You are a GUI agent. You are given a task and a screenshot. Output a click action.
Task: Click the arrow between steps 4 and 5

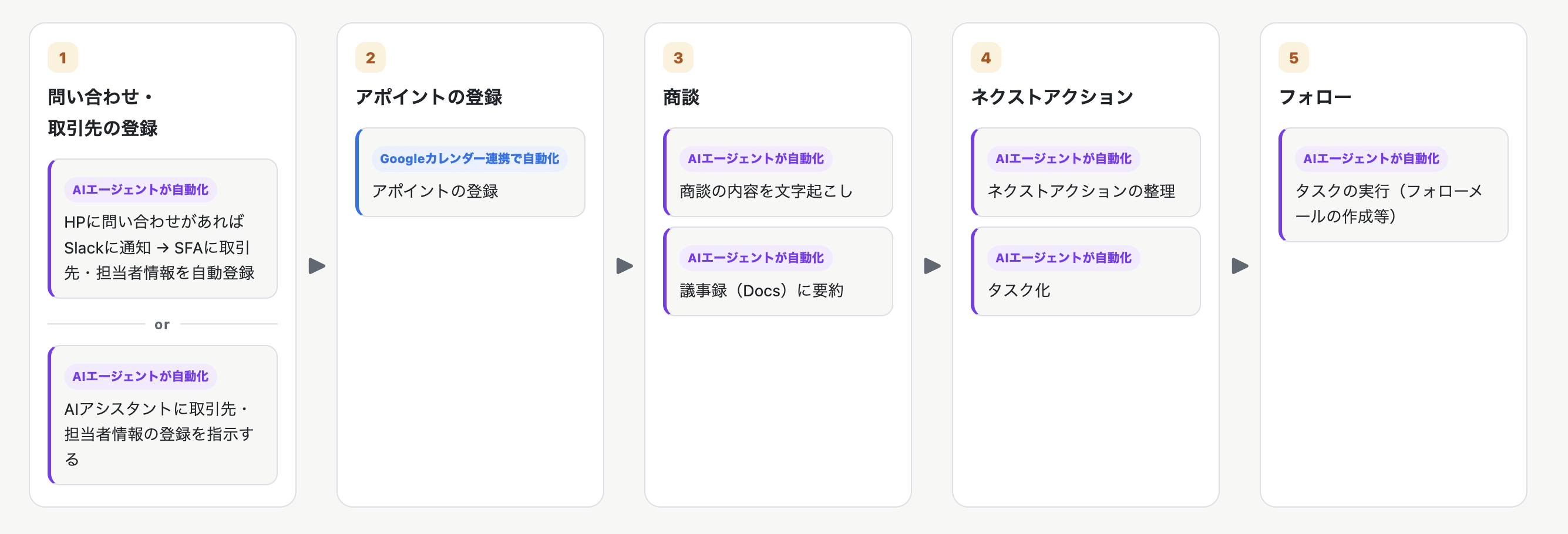[x=1240, y=266]
